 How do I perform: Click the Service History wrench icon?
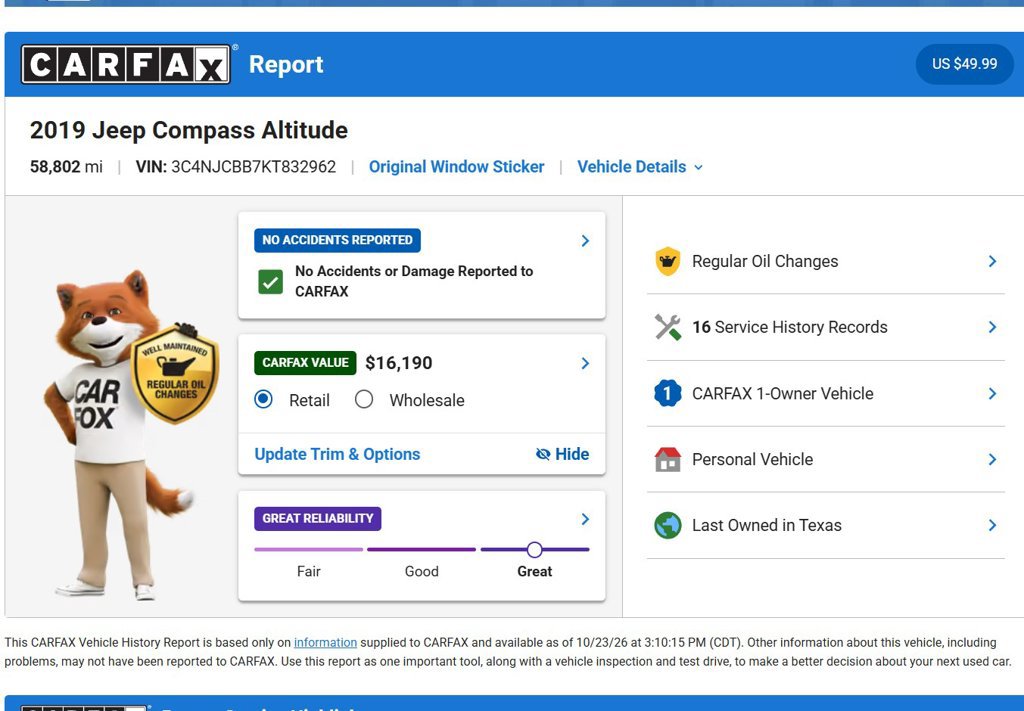(667, 327)
